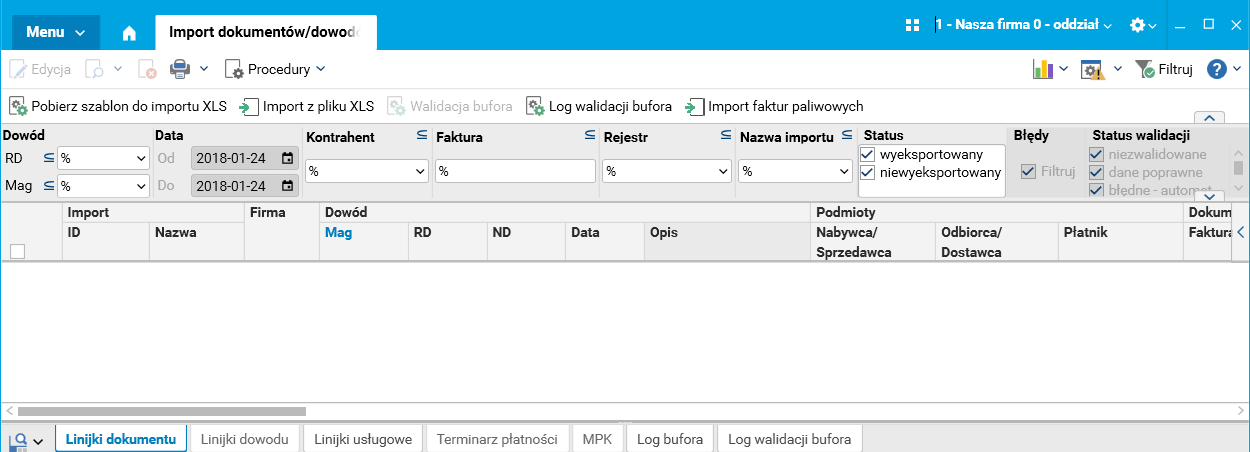Click the Nazwa importu filter operator icon
Screen dimensions: 1250x452
tap(846, 135)
